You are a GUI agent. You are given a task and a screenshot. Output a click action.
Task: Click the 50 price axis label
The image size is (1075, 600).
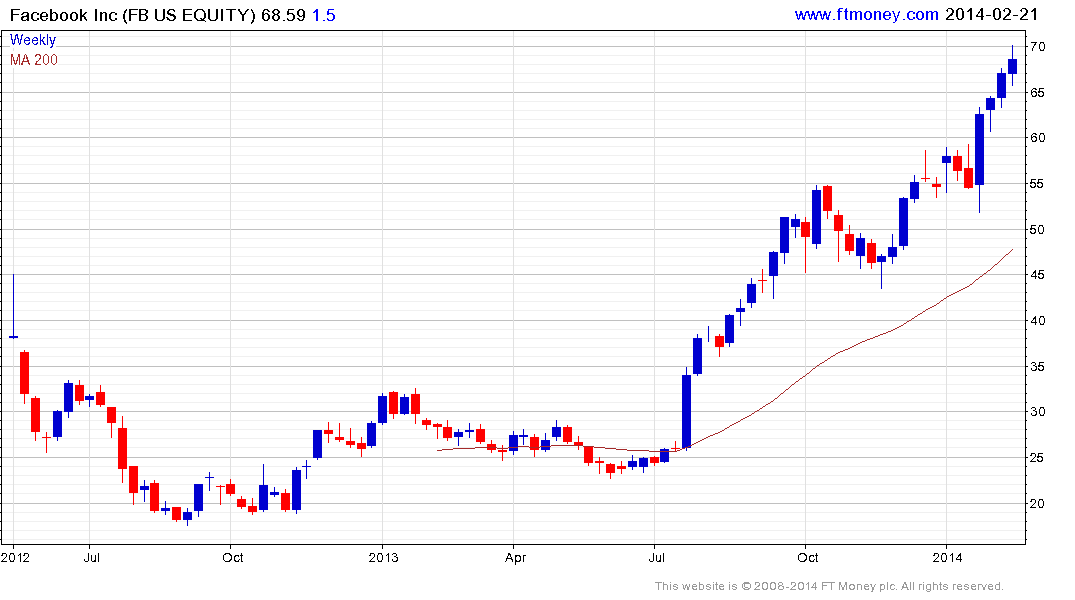[1037, 229]
